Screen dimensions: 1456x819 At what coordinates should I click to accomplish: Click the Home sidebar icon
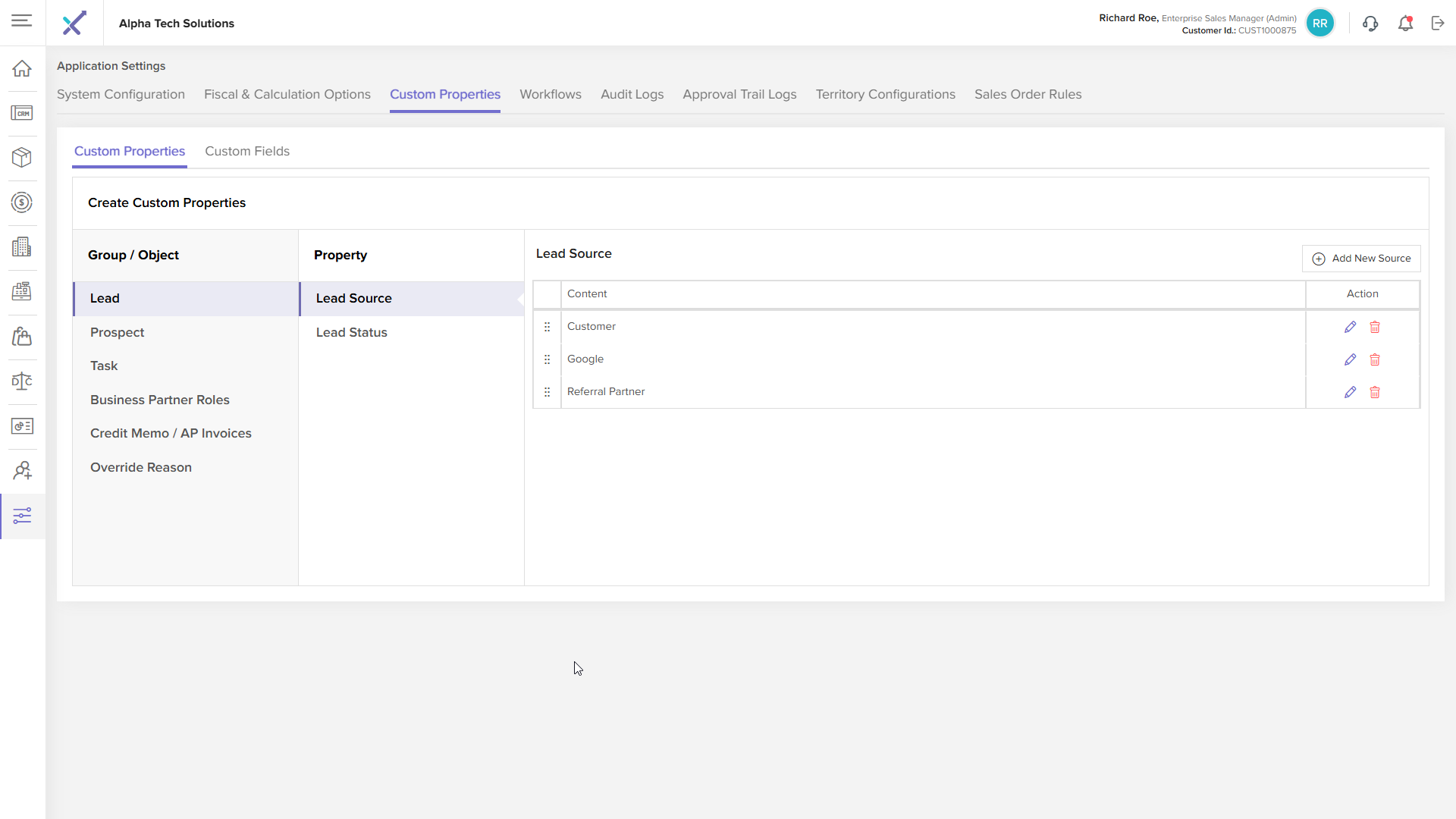coord(22,68)
